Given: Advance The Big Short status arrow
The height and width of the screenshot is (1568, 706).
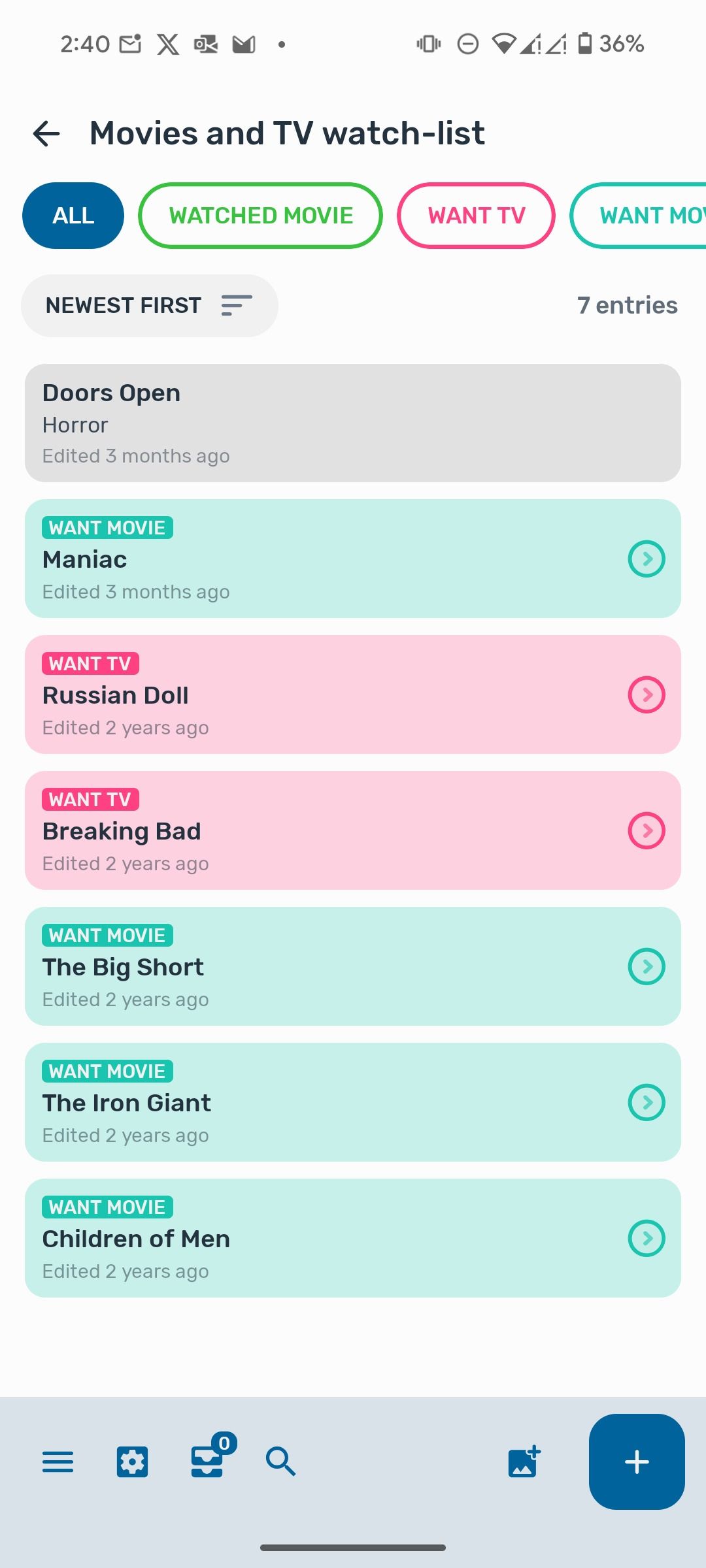Looking at the screenshot, I should [647, 966].
